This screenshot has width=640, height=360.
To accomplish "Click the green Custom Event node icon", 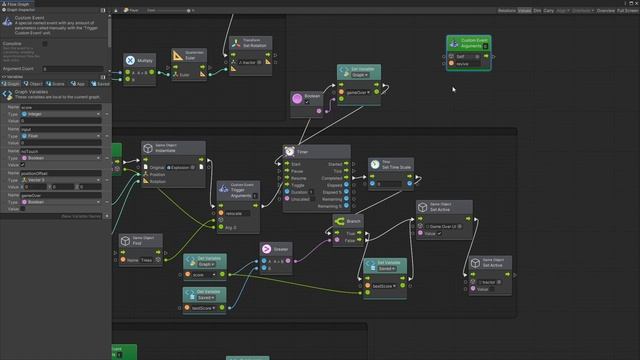I will (x=453, y=43).
